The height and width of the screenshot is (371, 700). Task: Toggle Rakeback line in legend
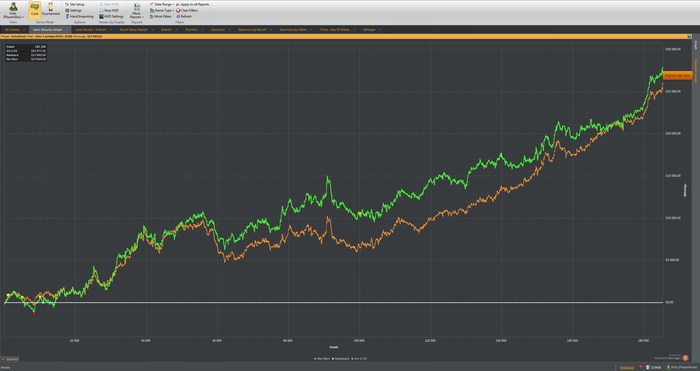[x=342, y=358]
